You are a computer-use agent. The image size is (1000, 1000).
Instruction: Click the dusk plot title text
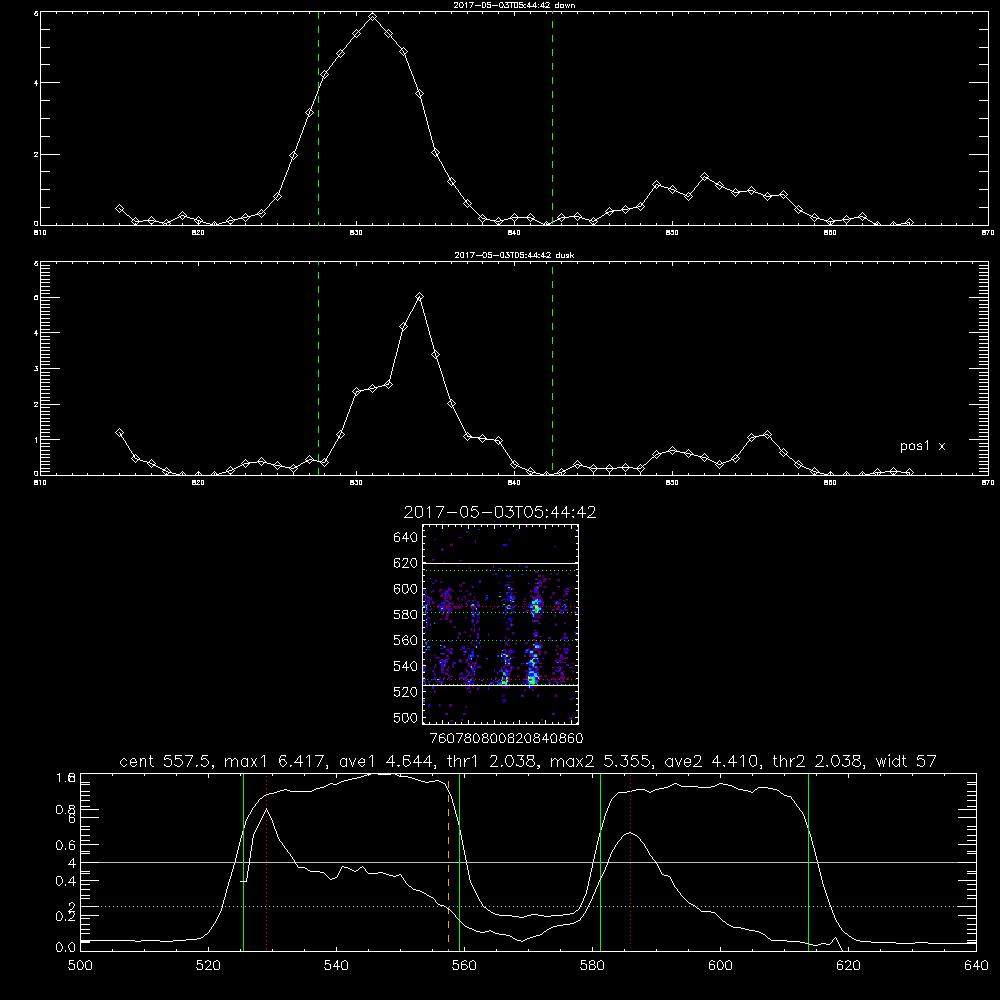(514, 255)
